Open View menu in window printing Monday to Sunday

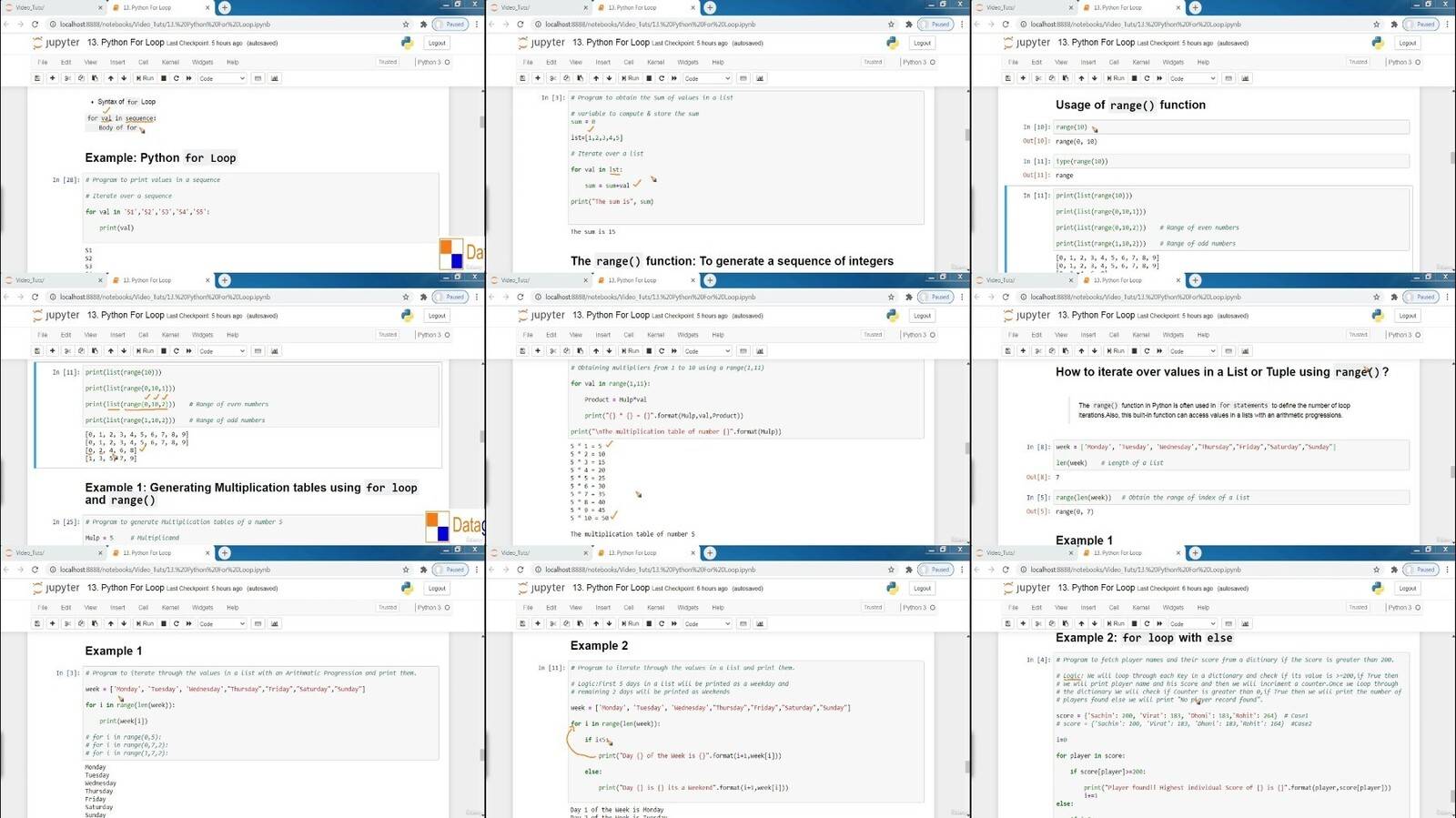click(90, 608)
